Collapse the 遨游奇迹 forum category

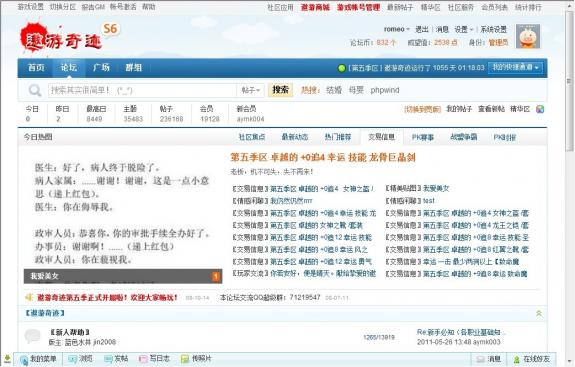[x=539, y=313]
